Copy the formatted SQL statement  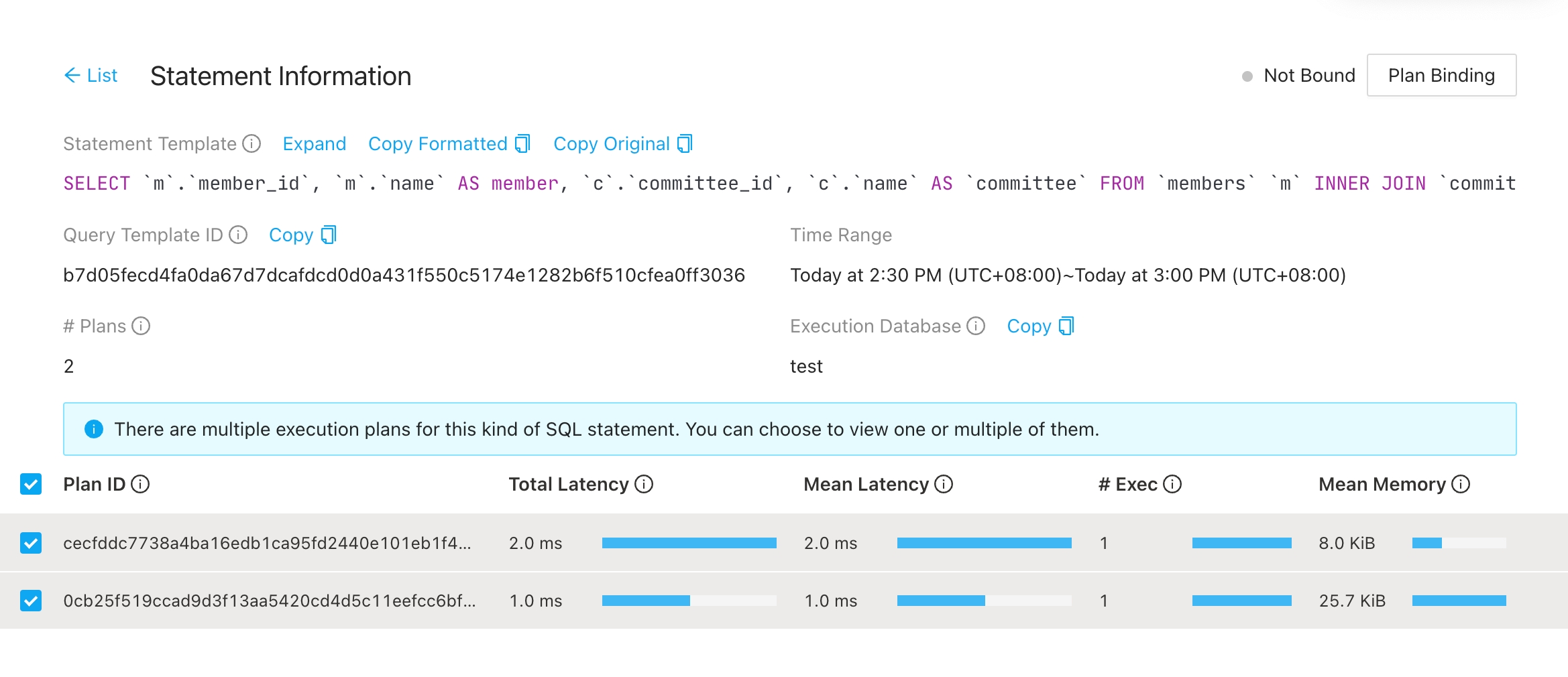[449, 143]
